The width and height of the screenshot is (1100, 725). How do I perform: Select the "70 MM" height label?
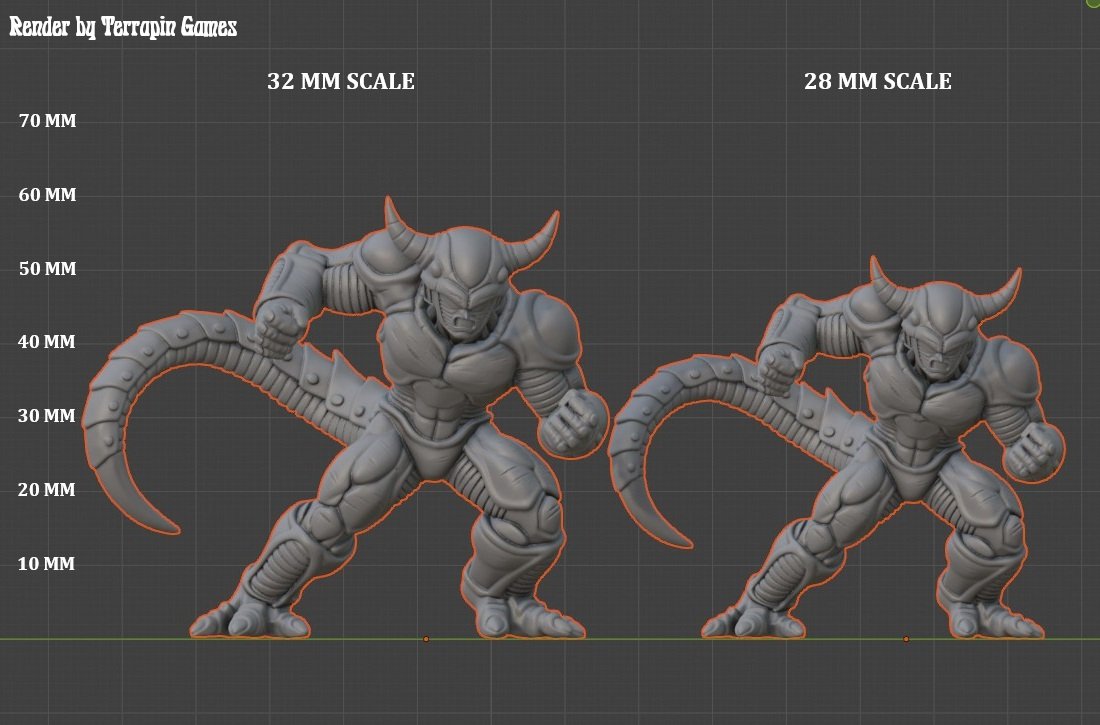click(x=48, y=121)
